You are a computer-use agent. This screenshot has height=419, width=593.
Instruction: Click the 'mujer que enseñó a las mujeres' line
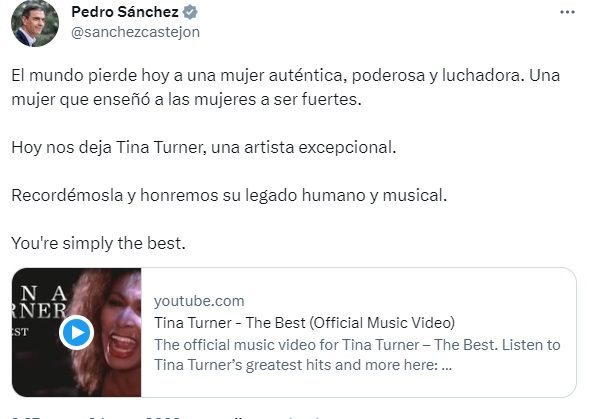pyautogui.click(x=186, y=99)
